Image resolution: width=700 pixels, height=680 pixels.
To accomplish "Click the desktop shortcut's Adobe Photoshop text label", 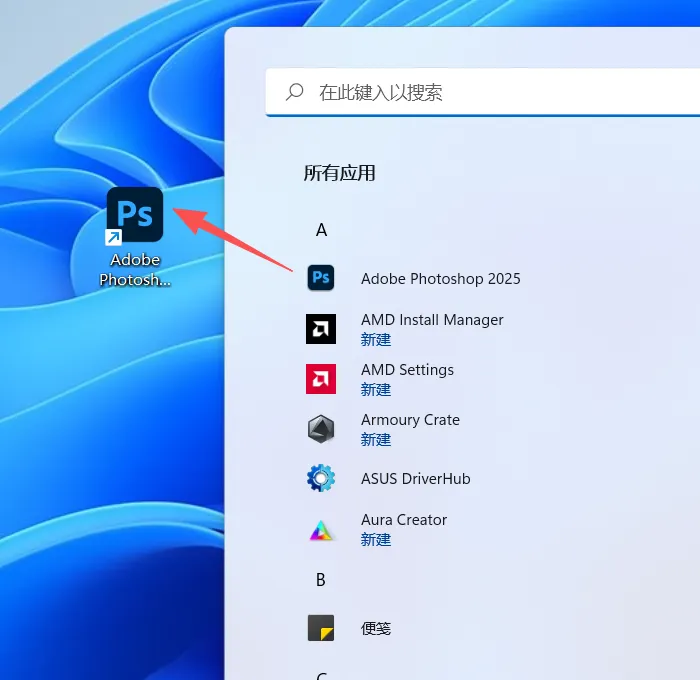I will [135, 270].
